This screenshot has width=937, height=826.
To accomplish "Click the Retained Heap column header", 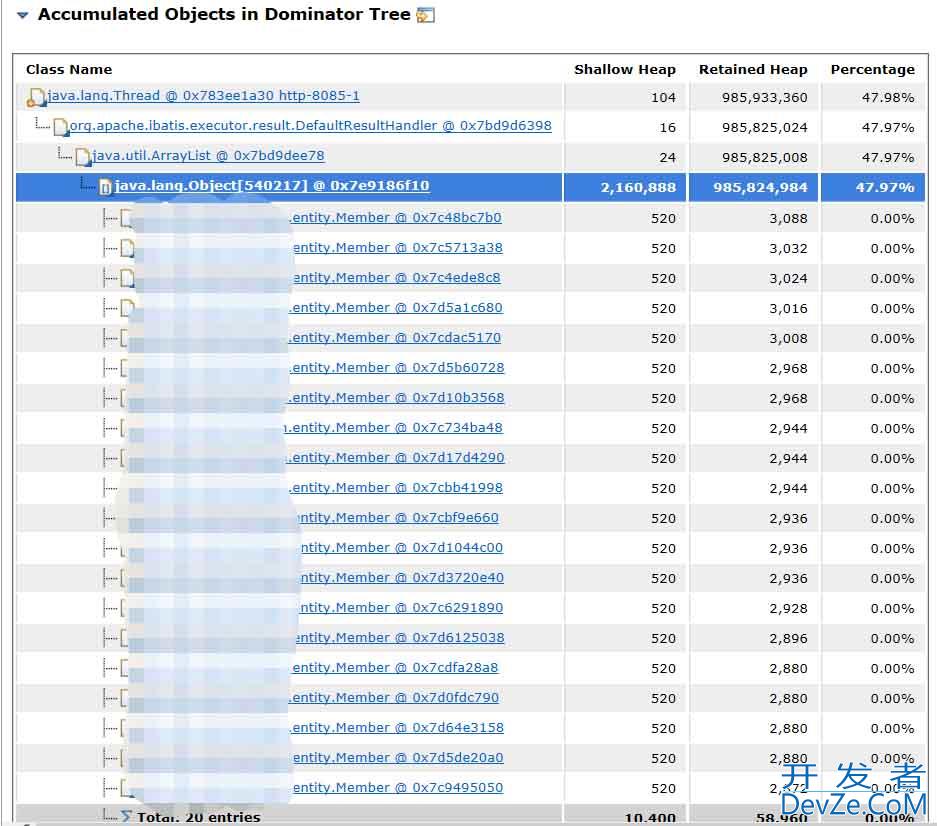I will pos(753,69).
